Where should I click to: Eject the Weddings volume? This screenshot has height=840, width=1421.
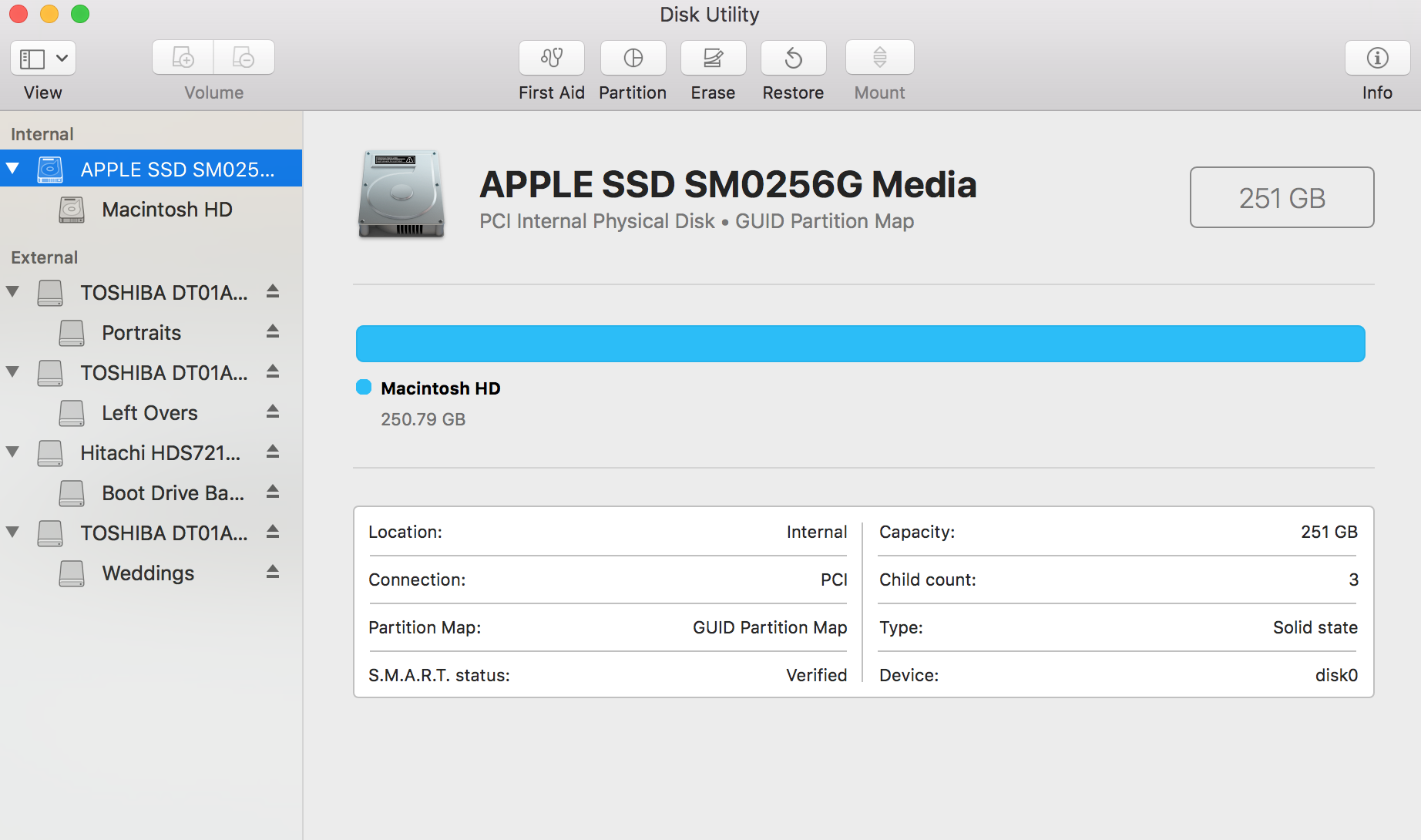coord(273,572)
